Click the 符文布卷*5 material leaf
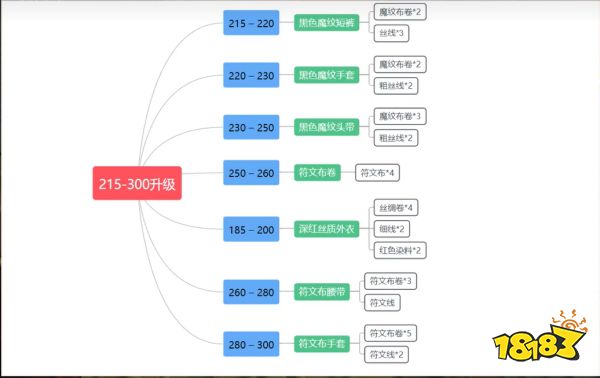The height and width of the screenshot is (378, 600). click(x=390, y=333)
